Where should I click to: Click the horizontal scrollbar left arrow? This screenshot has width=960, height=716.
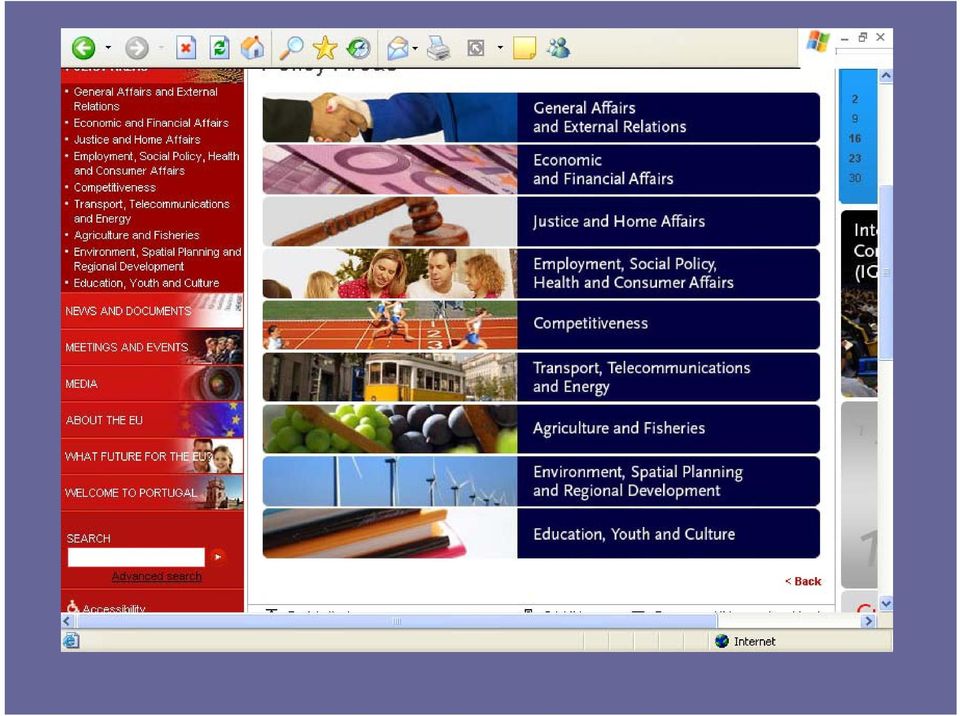click(x=67, y=621)
